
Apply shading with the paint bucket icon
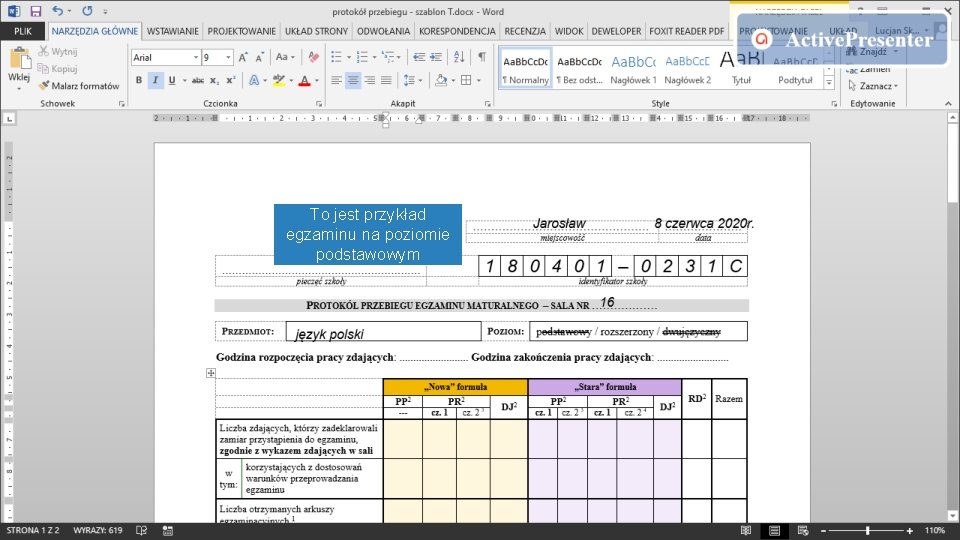pyautogui.click(x=441, y=80)
